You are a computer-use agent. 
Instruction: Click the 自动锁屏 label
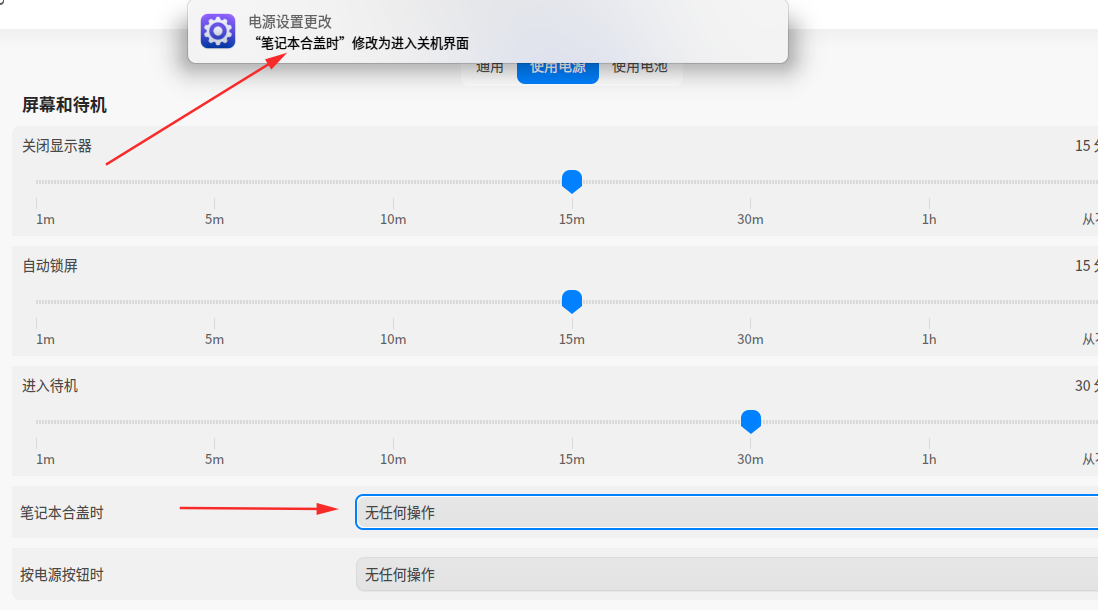click(x=50, y=266)
